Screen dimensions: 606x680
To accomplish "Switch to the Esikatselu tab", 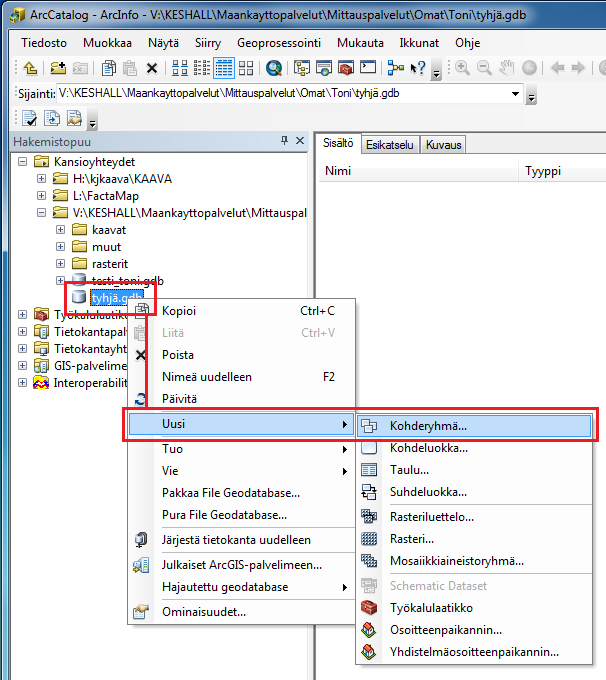I will tap(390, 145).
